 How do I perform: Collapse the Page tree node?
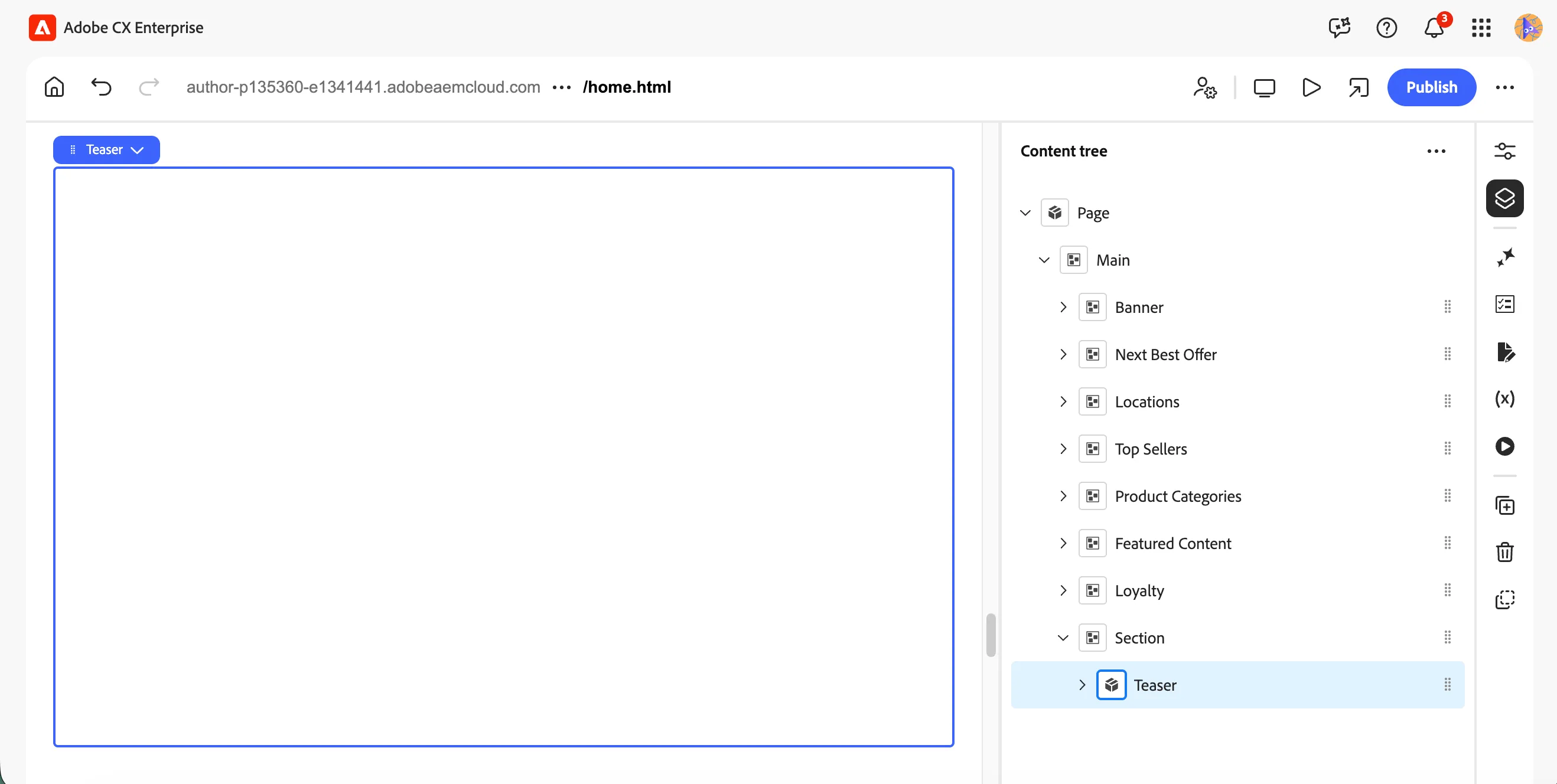[x=1025, y=213]
